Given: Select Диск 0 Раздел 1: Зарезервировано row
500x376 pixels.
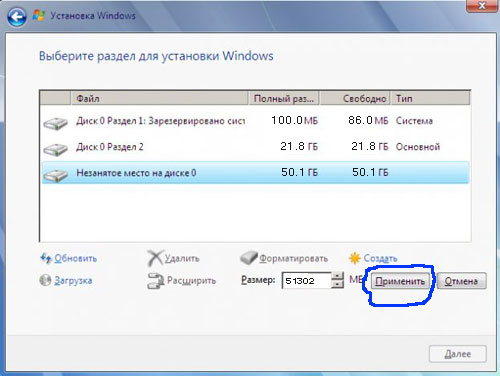Looking at the screenshot, I should (x=255, y=121).
